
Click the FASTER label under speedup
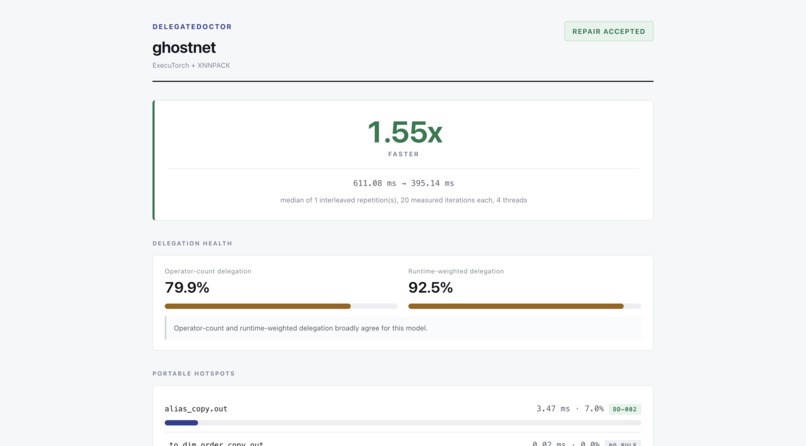coord(404,154)
